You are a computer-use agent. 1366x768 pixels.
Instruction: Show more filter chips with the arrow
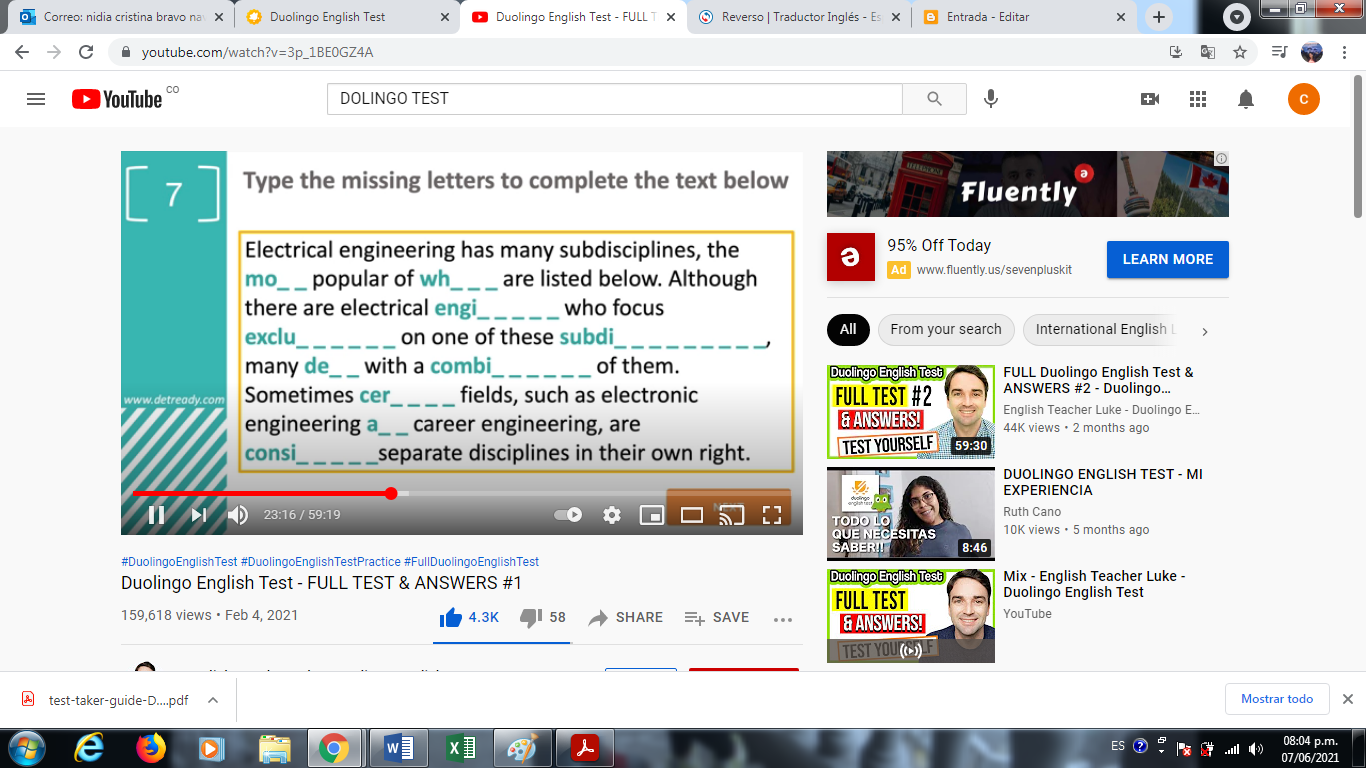point(1205,331)
